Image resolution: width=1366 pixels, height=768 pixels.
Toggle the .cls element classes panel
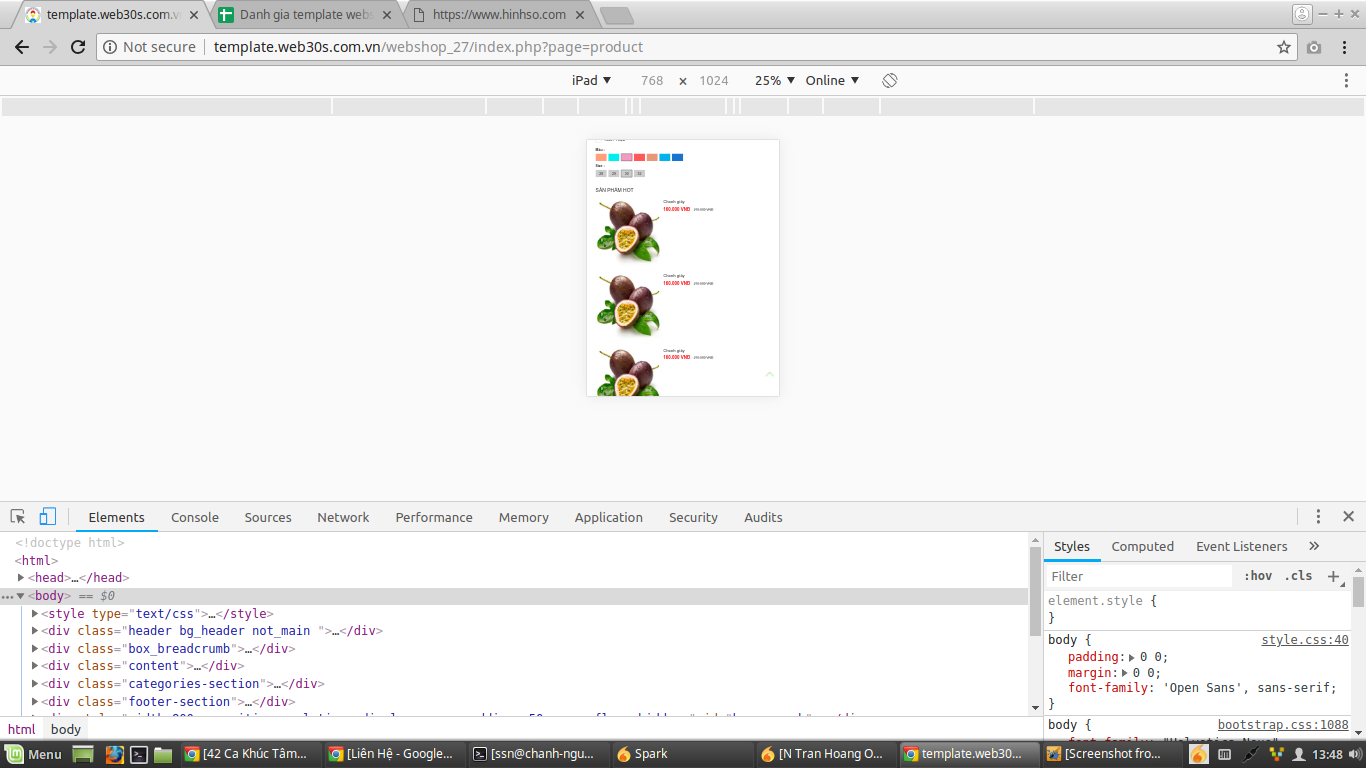[1298, 576]
